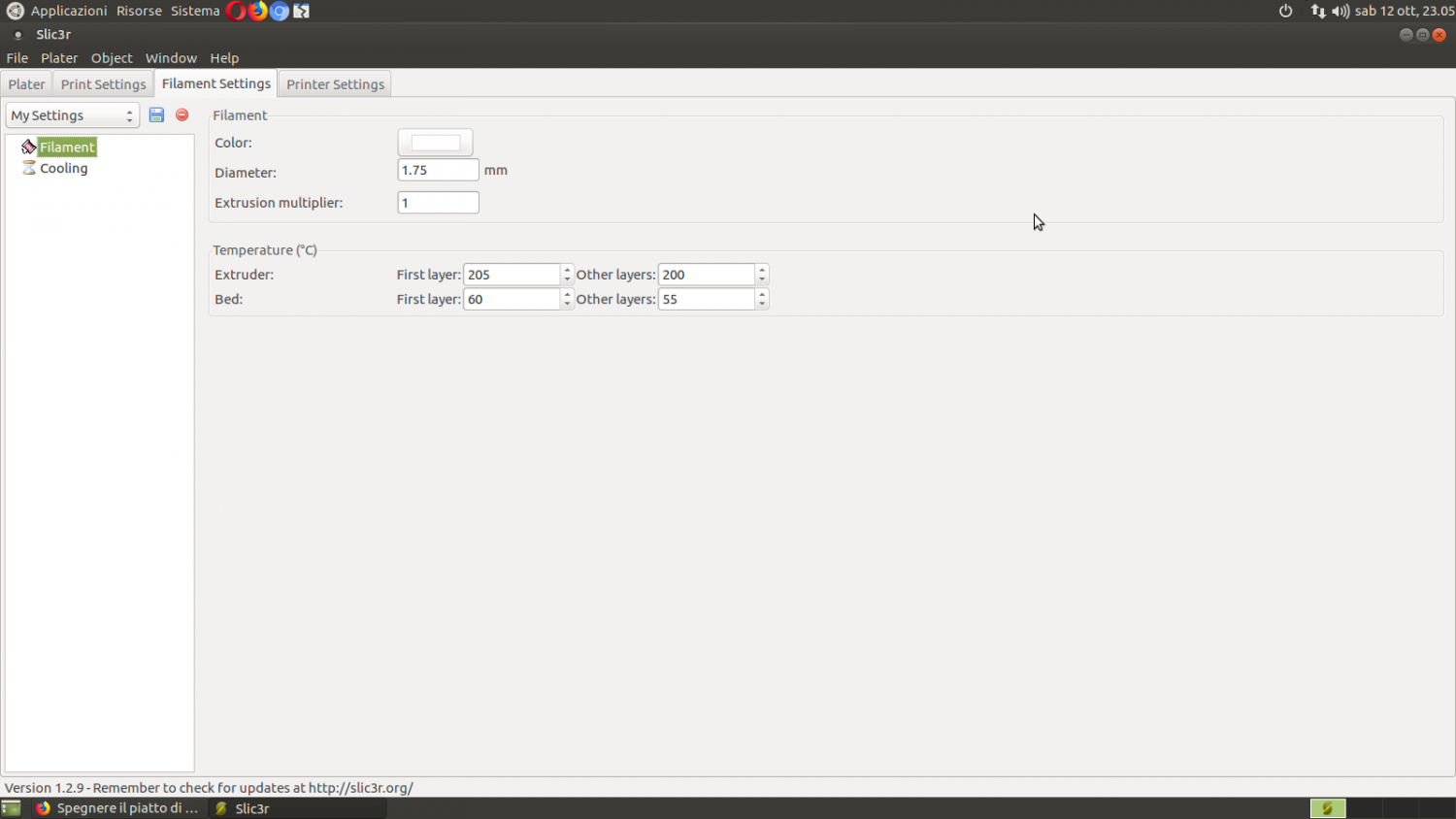Open the Cooling page in the sidebar
The width and height of the screenshot is (1456, 819).
coord(63,168)
